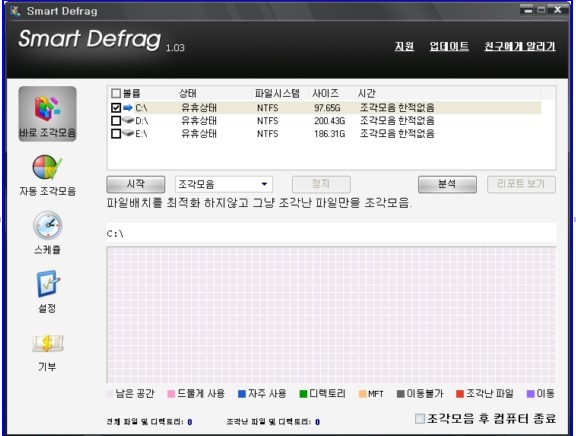Viewport: 576px width, 436px height.
Task: Click the Smart Defrag title bar app icon
Action: pos(15,11)
